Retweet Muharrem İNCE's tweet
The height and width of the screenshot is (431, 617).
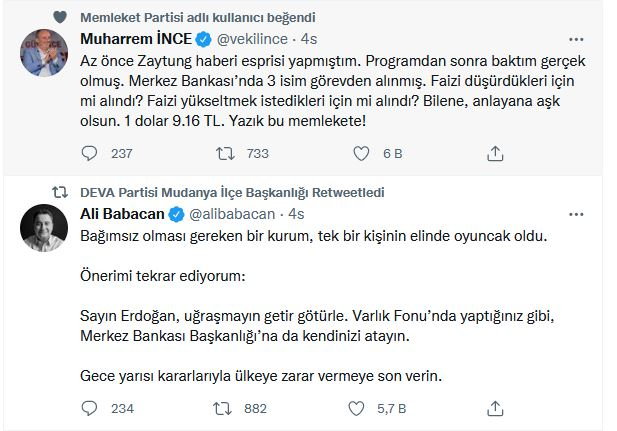(226, 153)
